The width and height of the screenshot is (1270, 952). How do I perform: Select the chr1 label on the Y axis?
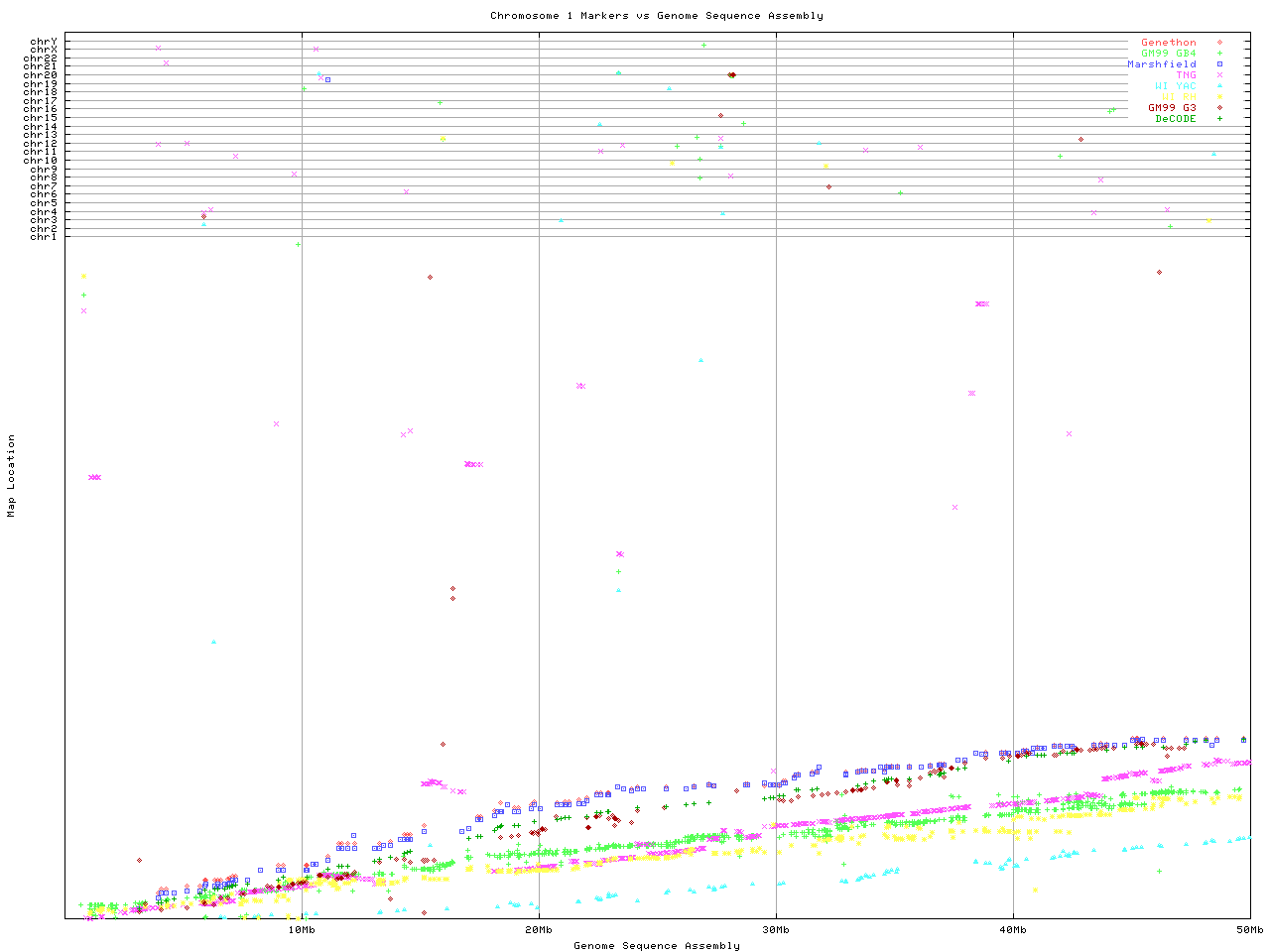coord(44,237)
